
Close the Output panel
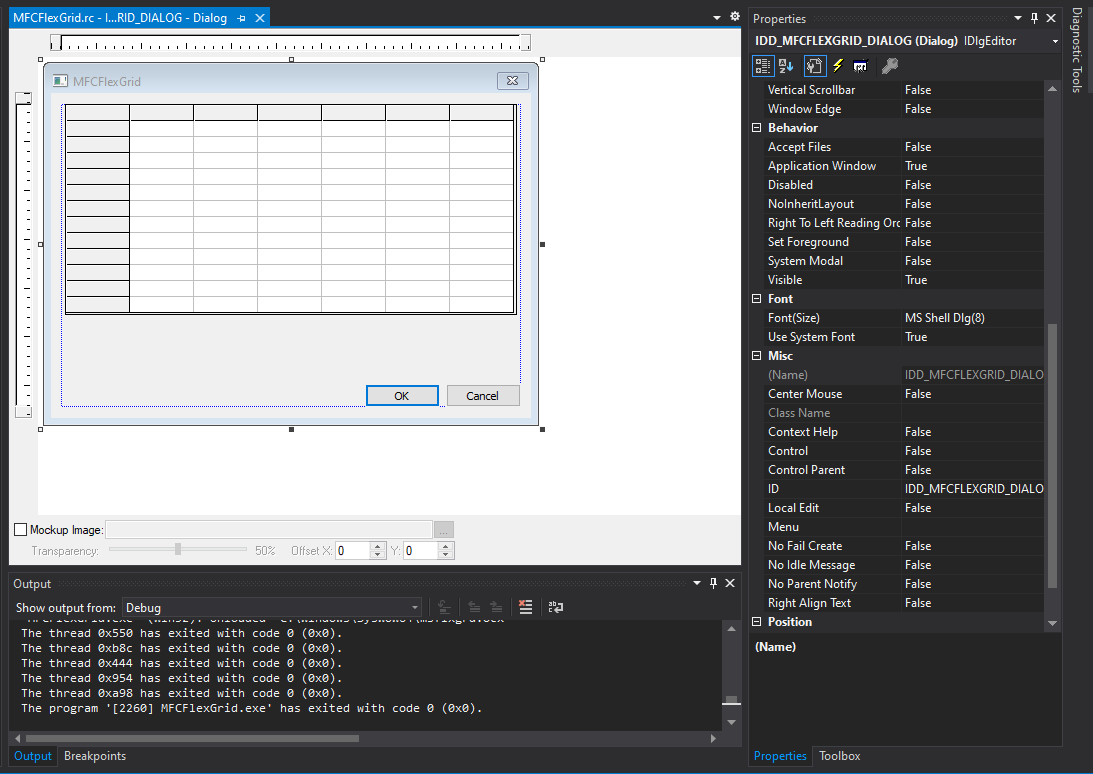730,583
